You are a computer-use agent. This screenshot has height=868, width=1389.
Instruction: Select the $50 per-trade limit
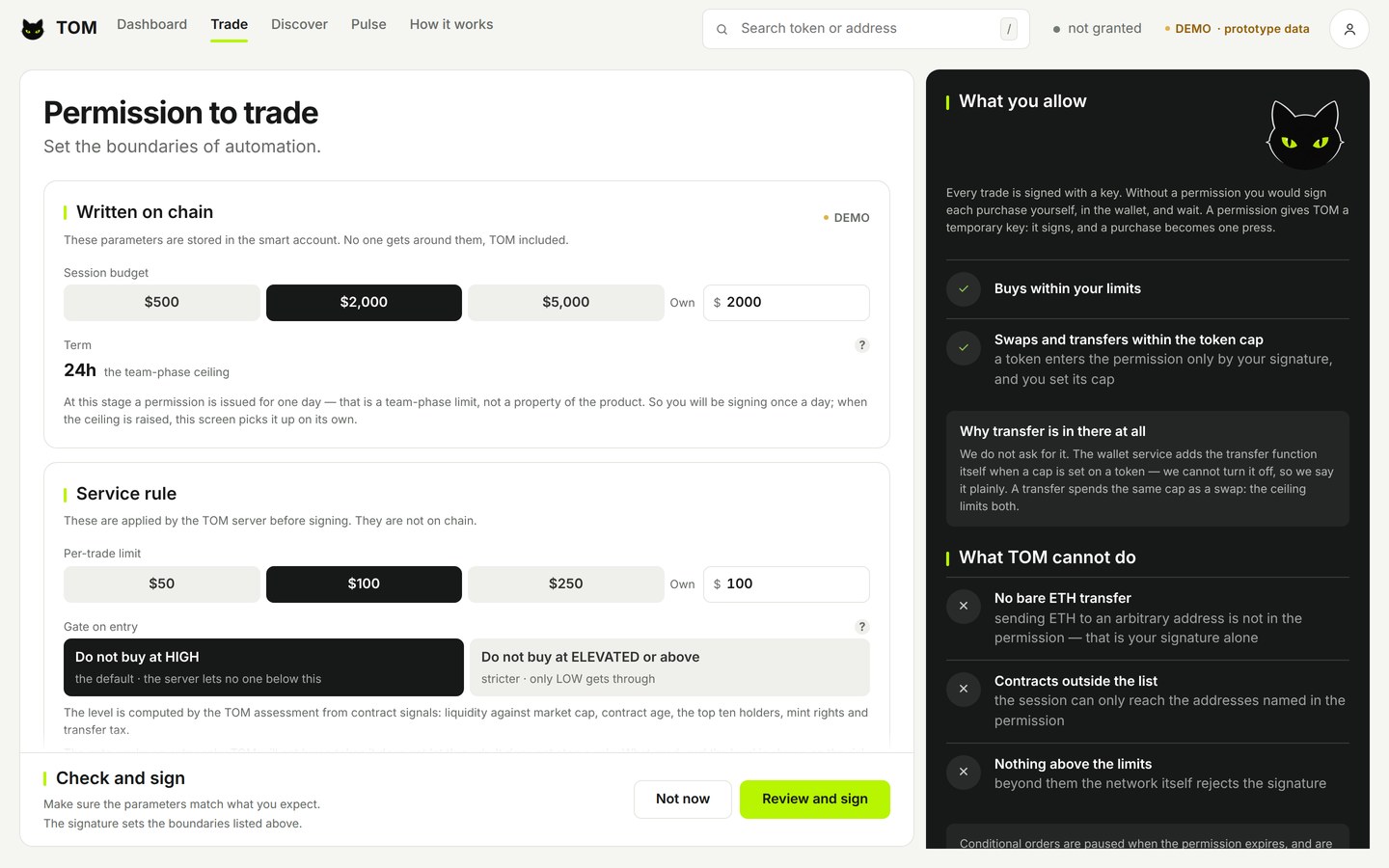[x=162, y=584]
